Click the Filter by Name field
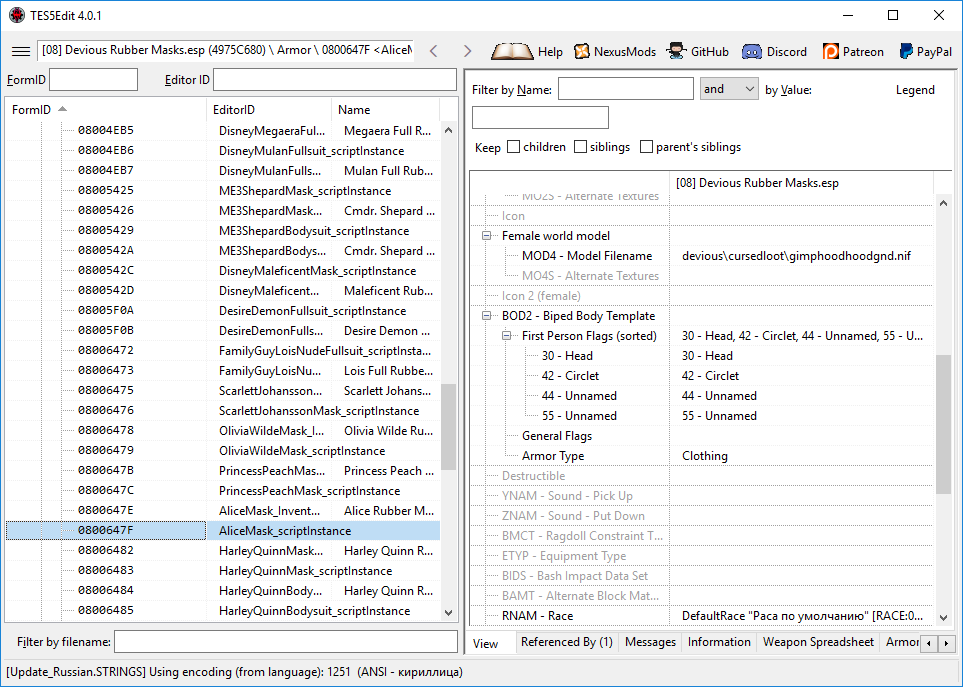This screenshot has width=963, height=687. (x=626, y=89)
